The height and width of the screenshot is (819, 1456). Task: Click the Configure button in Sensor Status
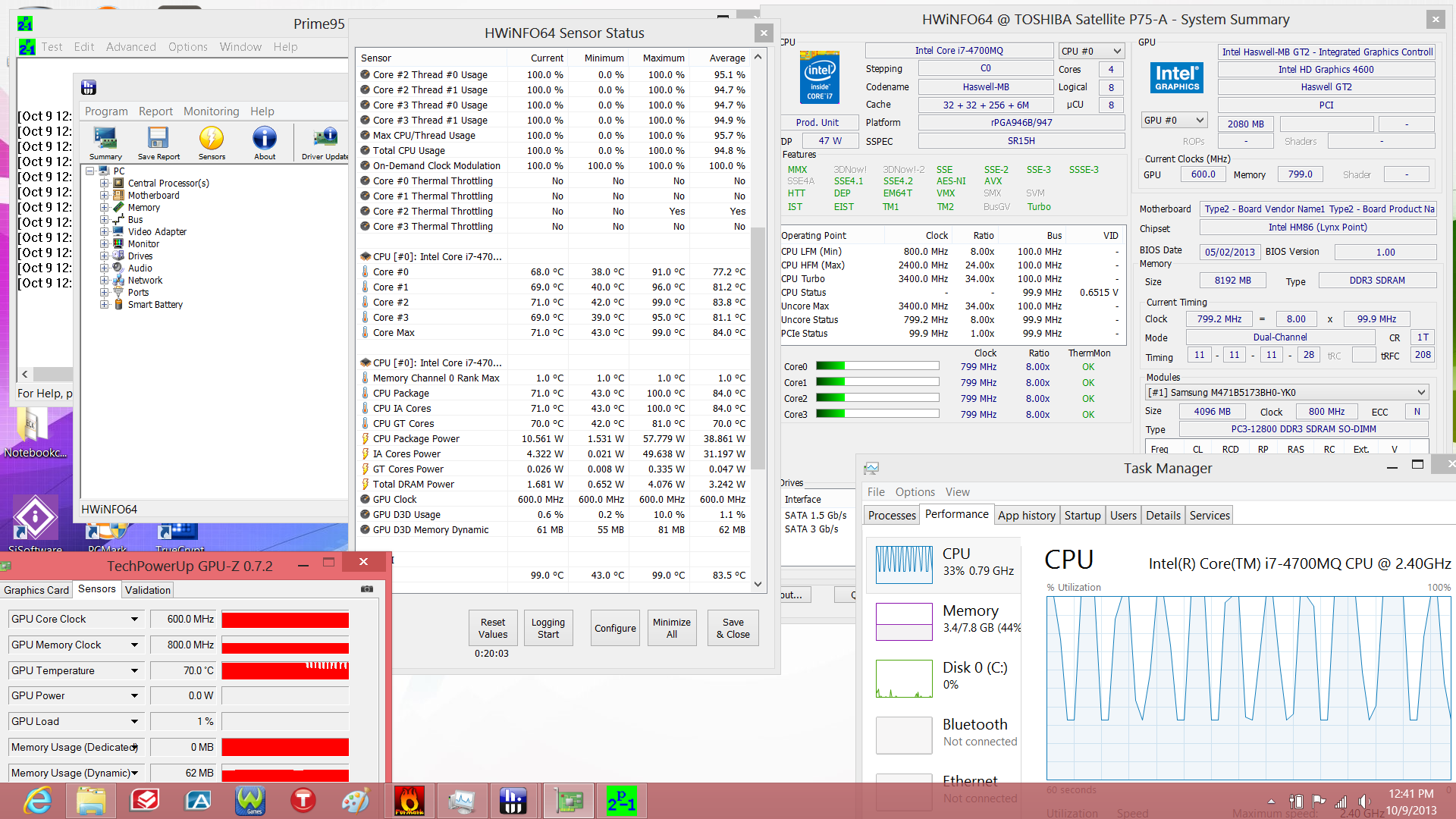615,628
